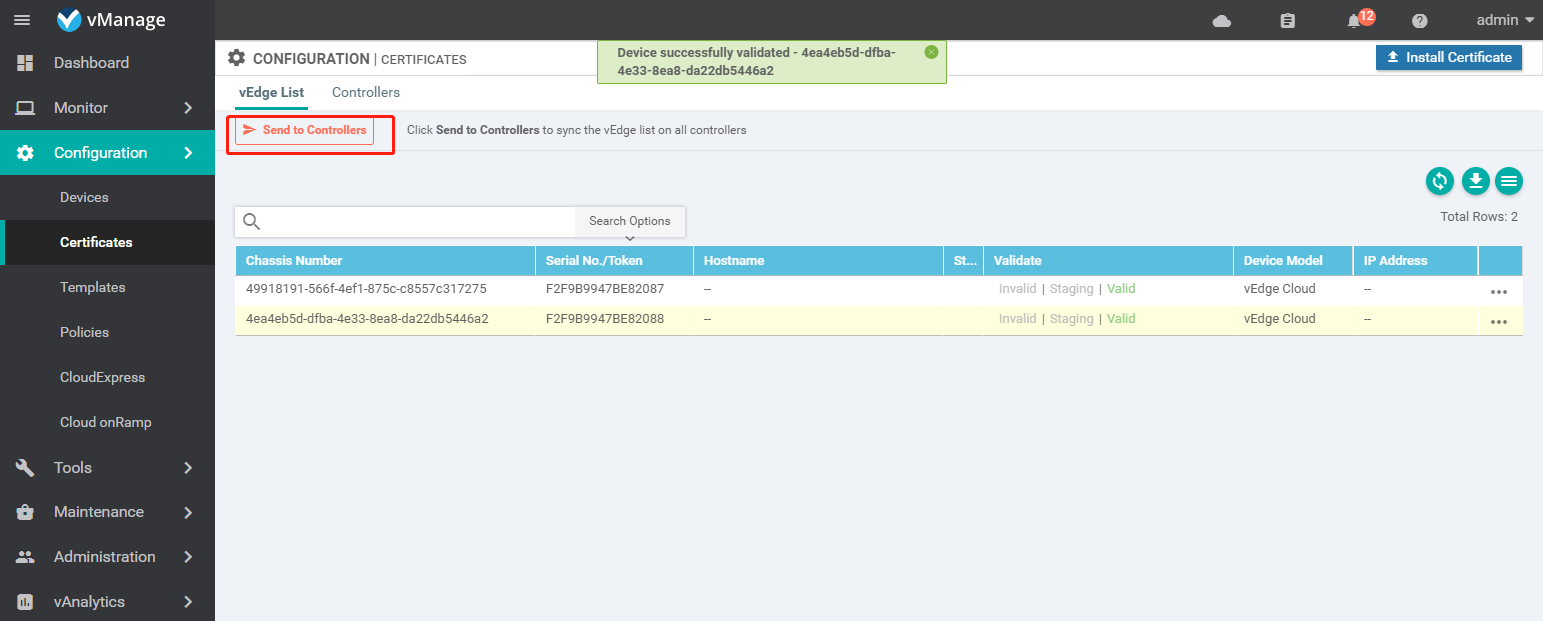Select chassis 49918191-566f-4ef1-875c-c8557c317275
This screenshot has width=1543, height=621.
[366, 289]
